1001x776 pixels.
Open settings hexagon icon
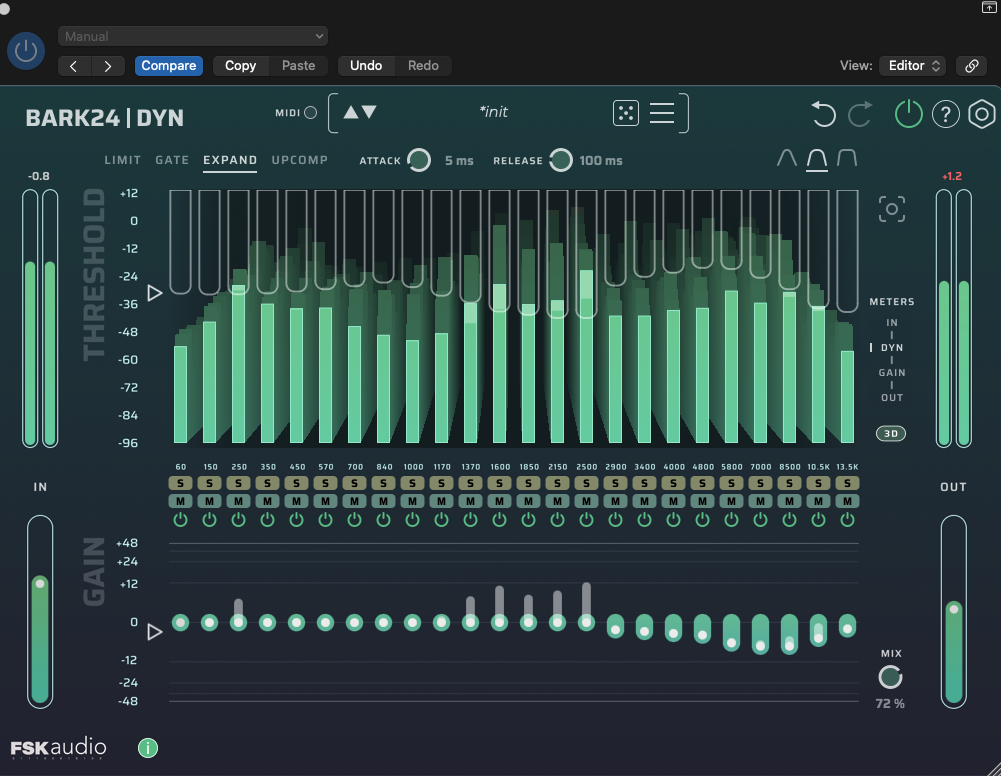[982, 114]
